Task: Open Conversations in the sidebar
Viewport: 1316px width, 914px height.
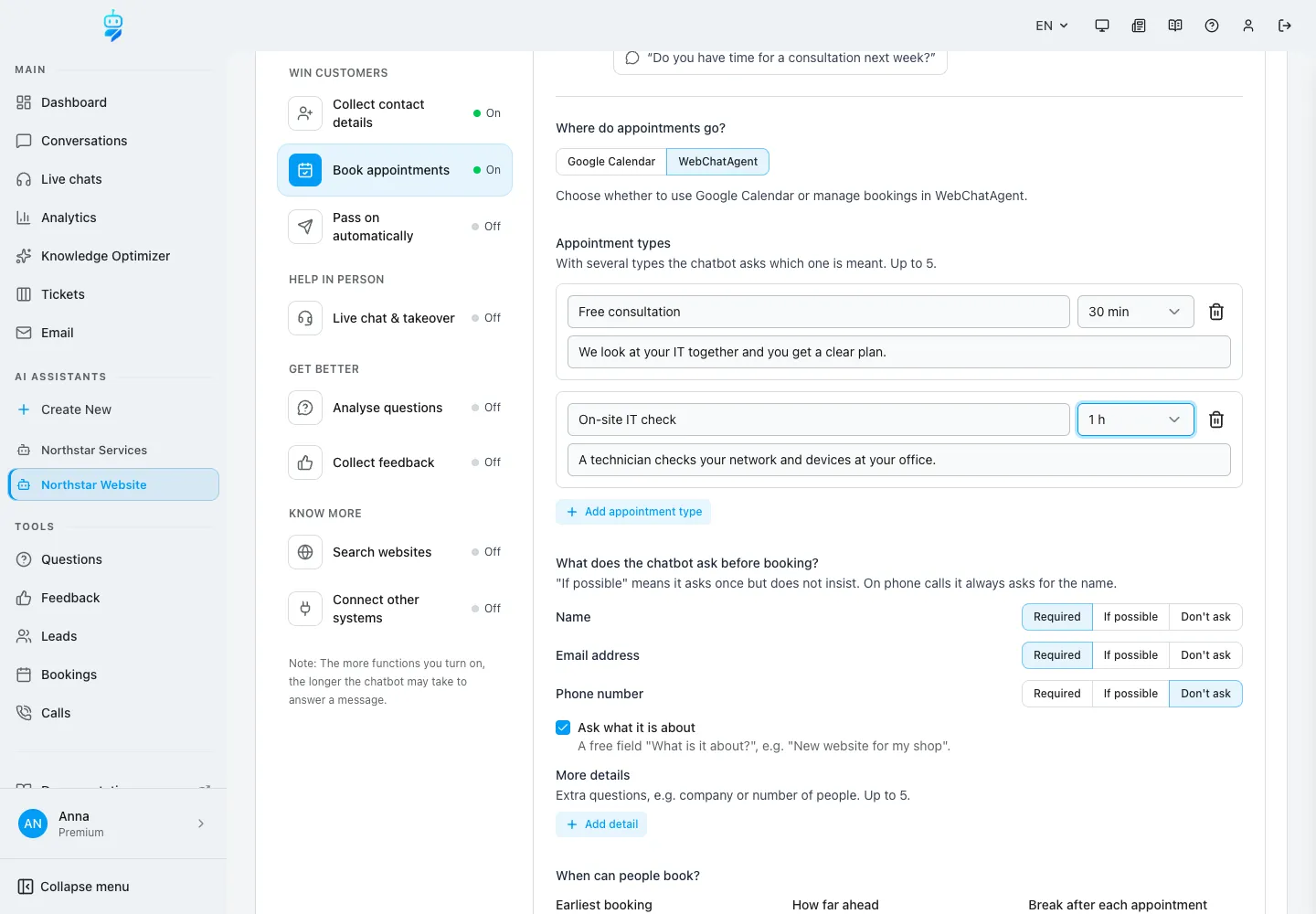Action: coord(113,141)
